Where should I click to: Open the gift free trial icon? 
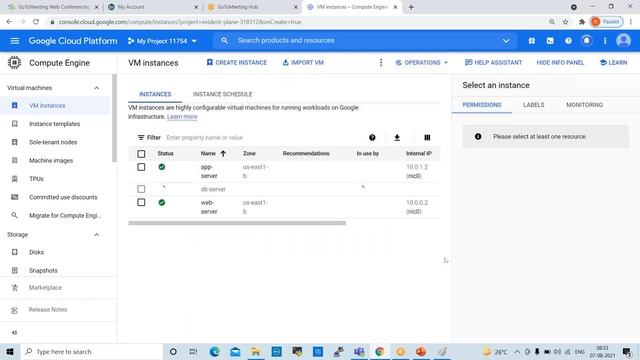531,41
